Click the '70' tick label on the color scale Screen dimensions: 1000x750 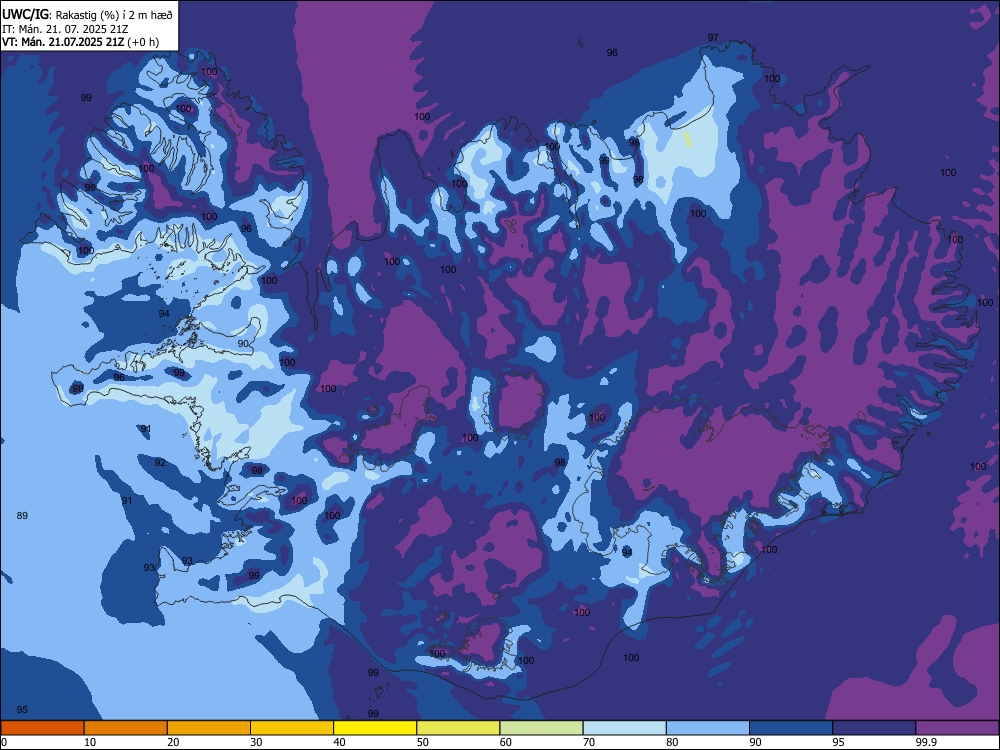point(589,742)
